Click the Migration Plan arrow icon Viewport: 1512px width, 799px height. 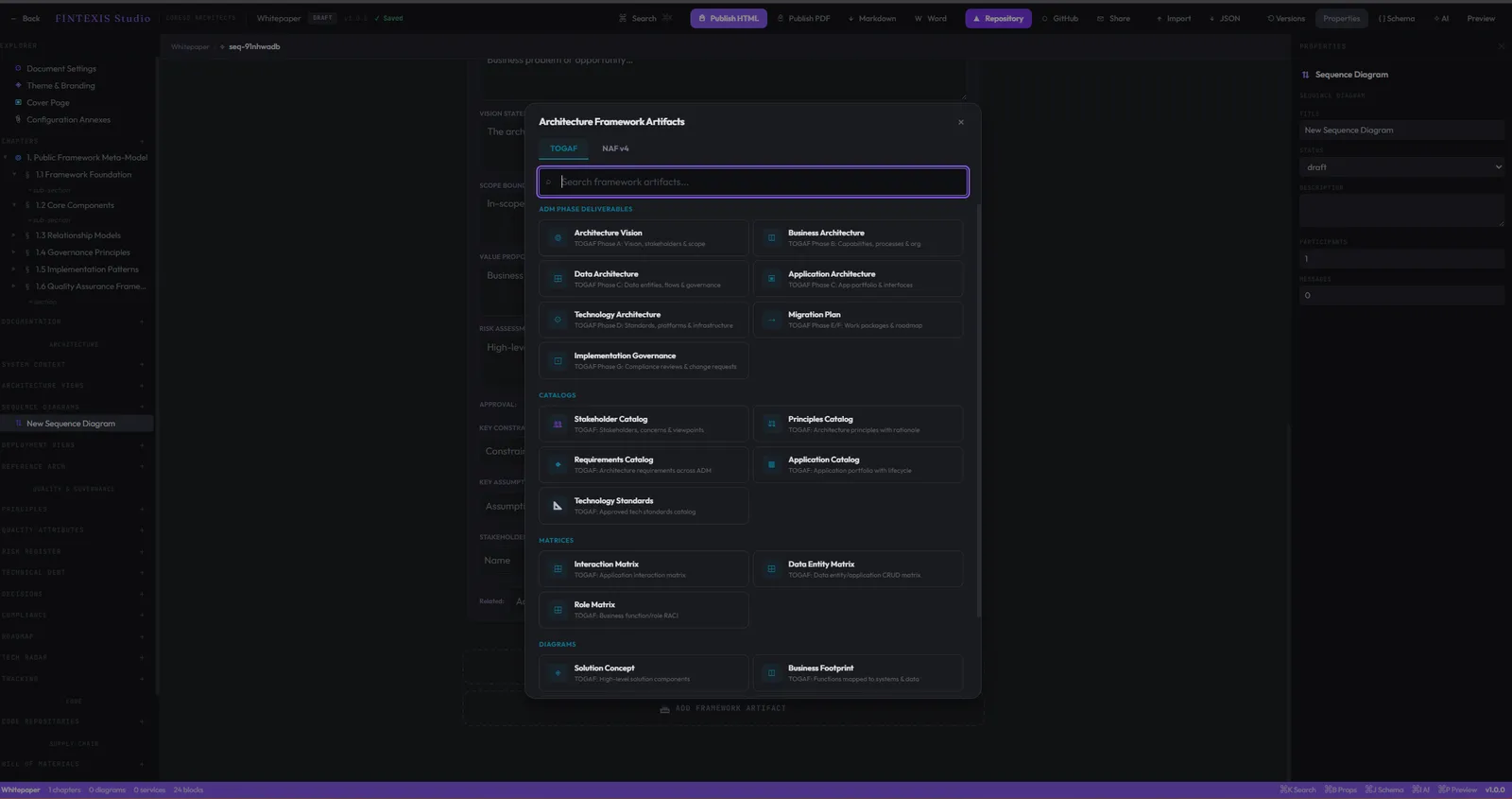click(x=771, y=320)
